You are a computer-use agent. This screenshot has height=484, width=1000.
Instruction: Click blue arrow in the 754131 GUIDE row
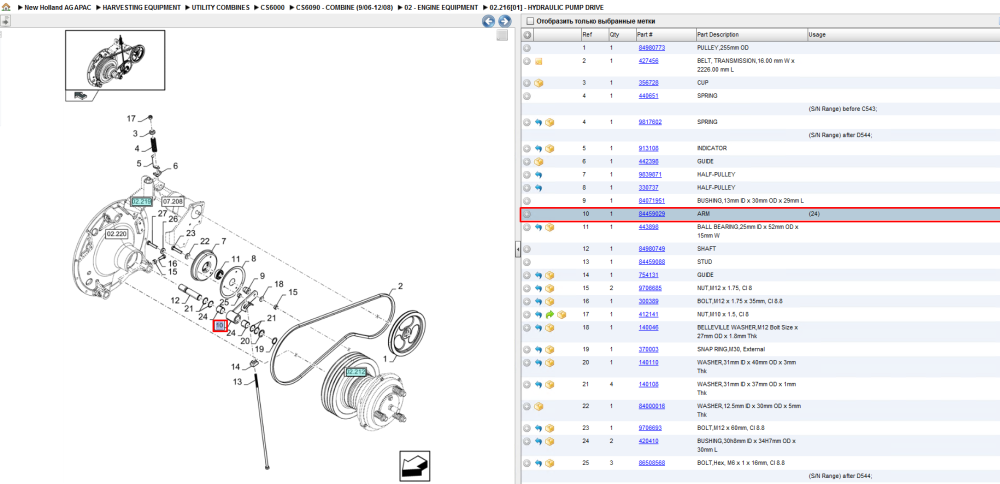pos(538,275)
